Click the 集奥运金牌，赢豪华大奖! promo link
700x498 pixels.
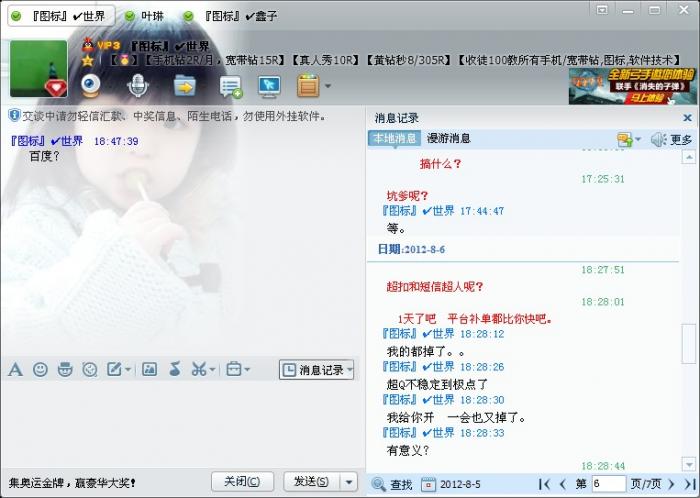tap(72, 482)
